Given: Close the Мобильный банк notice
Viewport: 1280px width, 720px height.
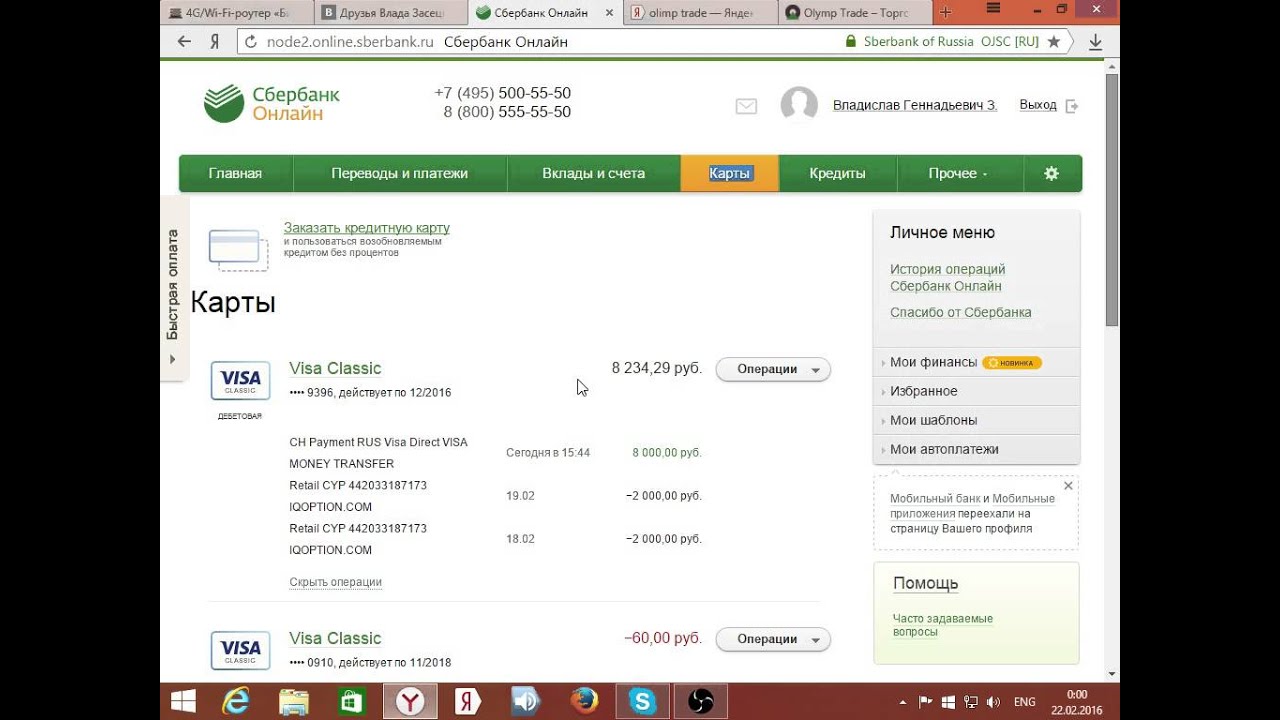Looking at the screenshot, I should coord(1068,486).
